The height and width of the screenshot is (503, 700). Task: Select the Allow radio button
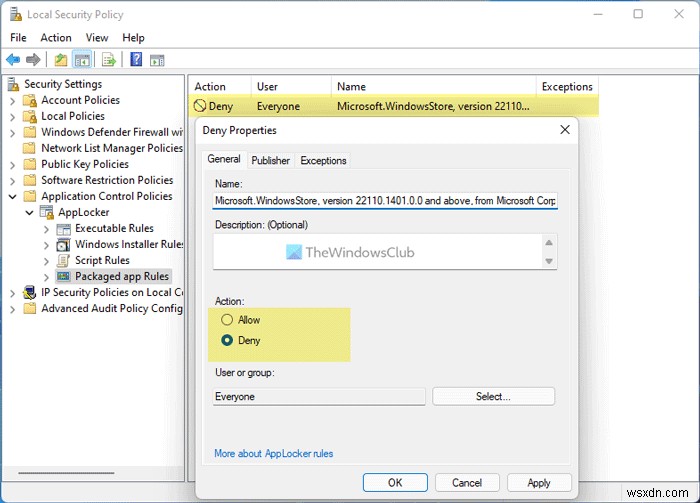click(226, 320)
